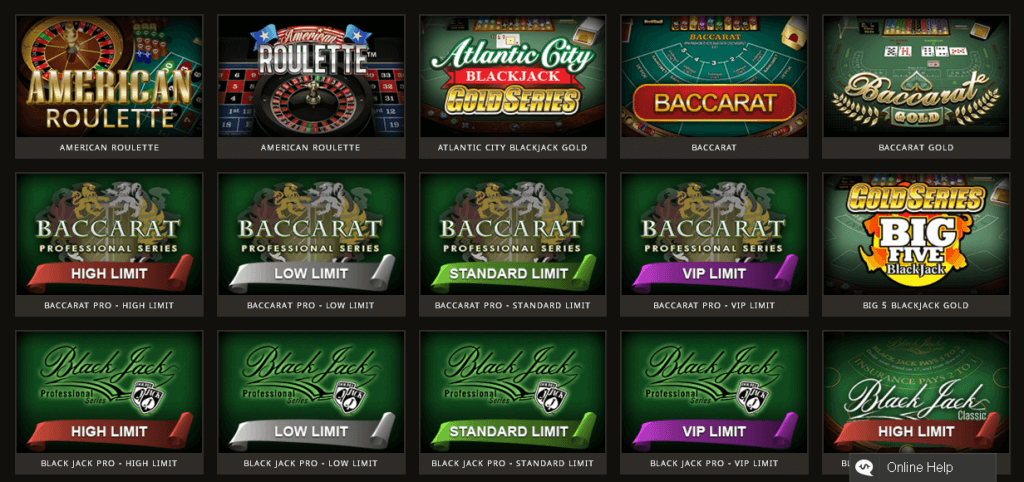Choose Baccarat Professional Series High Limit
1024x482 pixels.
point(109,234)
